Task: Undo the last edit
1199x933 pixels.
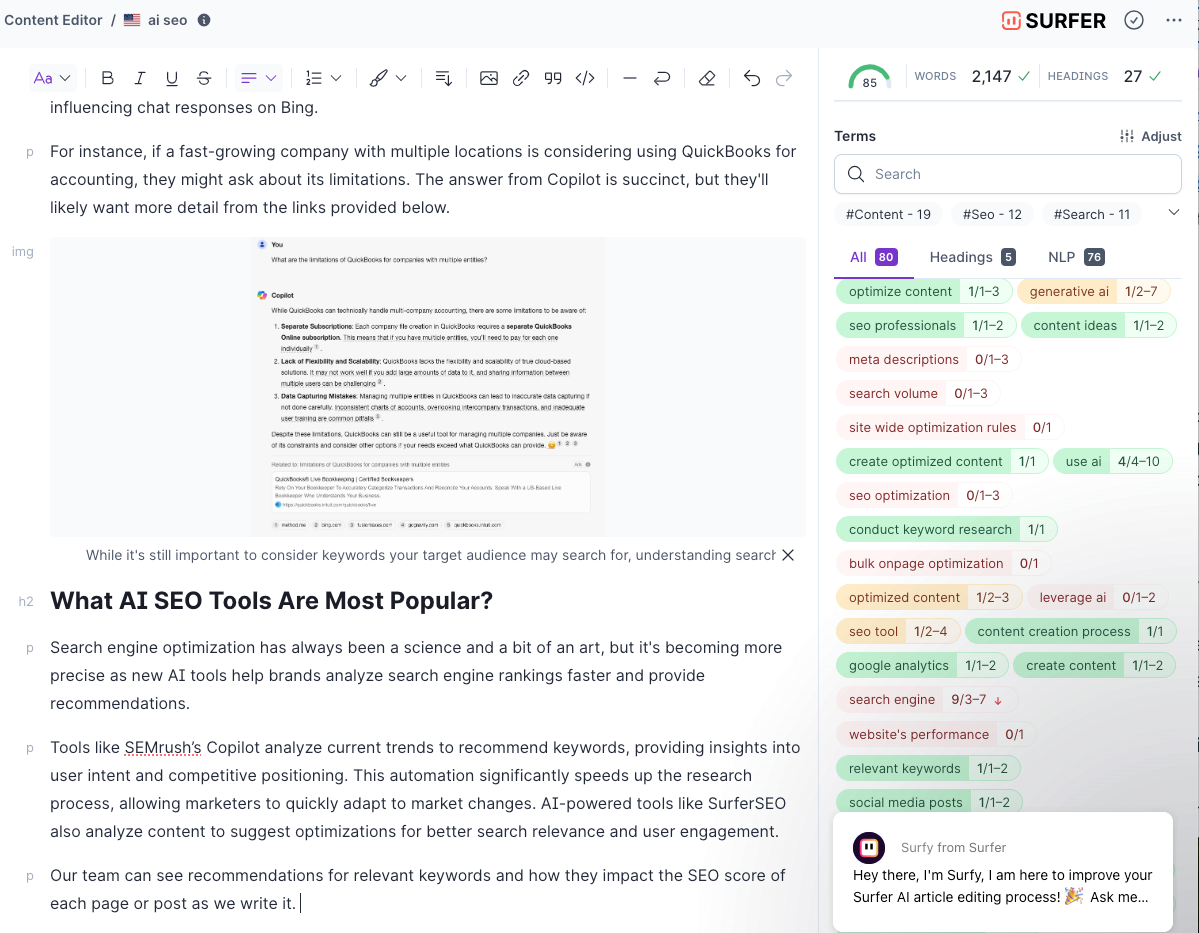Action: point(752,78)
